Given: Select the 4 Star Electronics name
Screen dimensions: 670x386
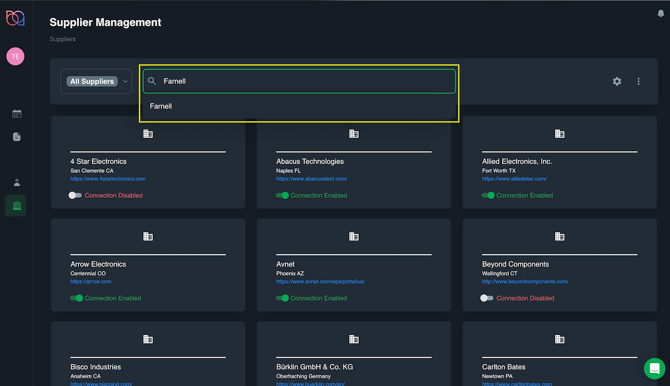Looking at the screenshot, I should tap(98, 161).
